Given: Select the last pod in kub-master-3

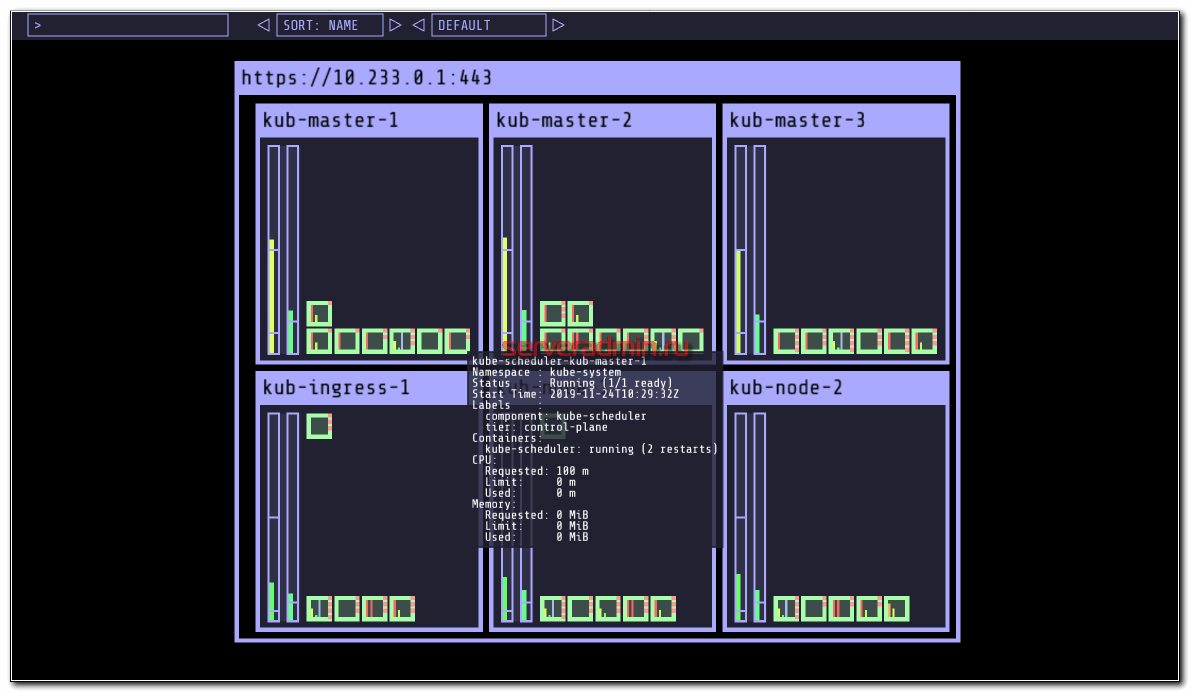Looking at the screenshot, I should 924,341.
